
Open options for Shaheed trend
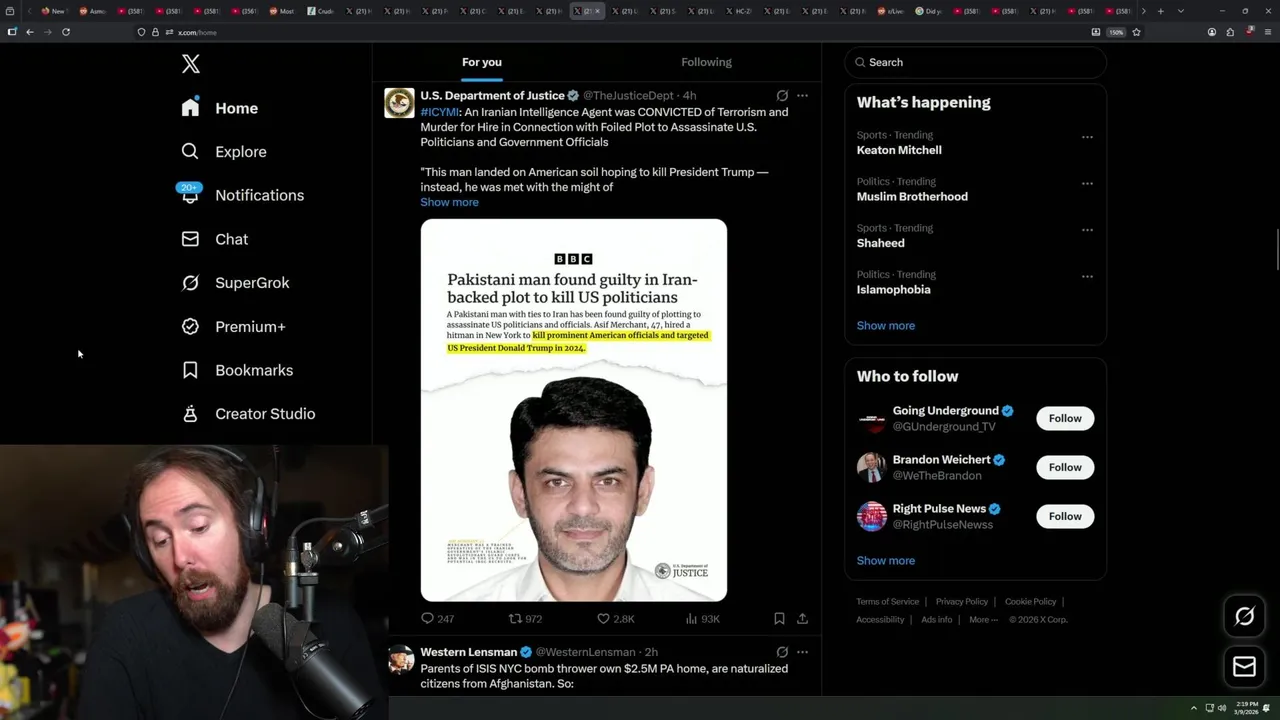point(1087,229)
